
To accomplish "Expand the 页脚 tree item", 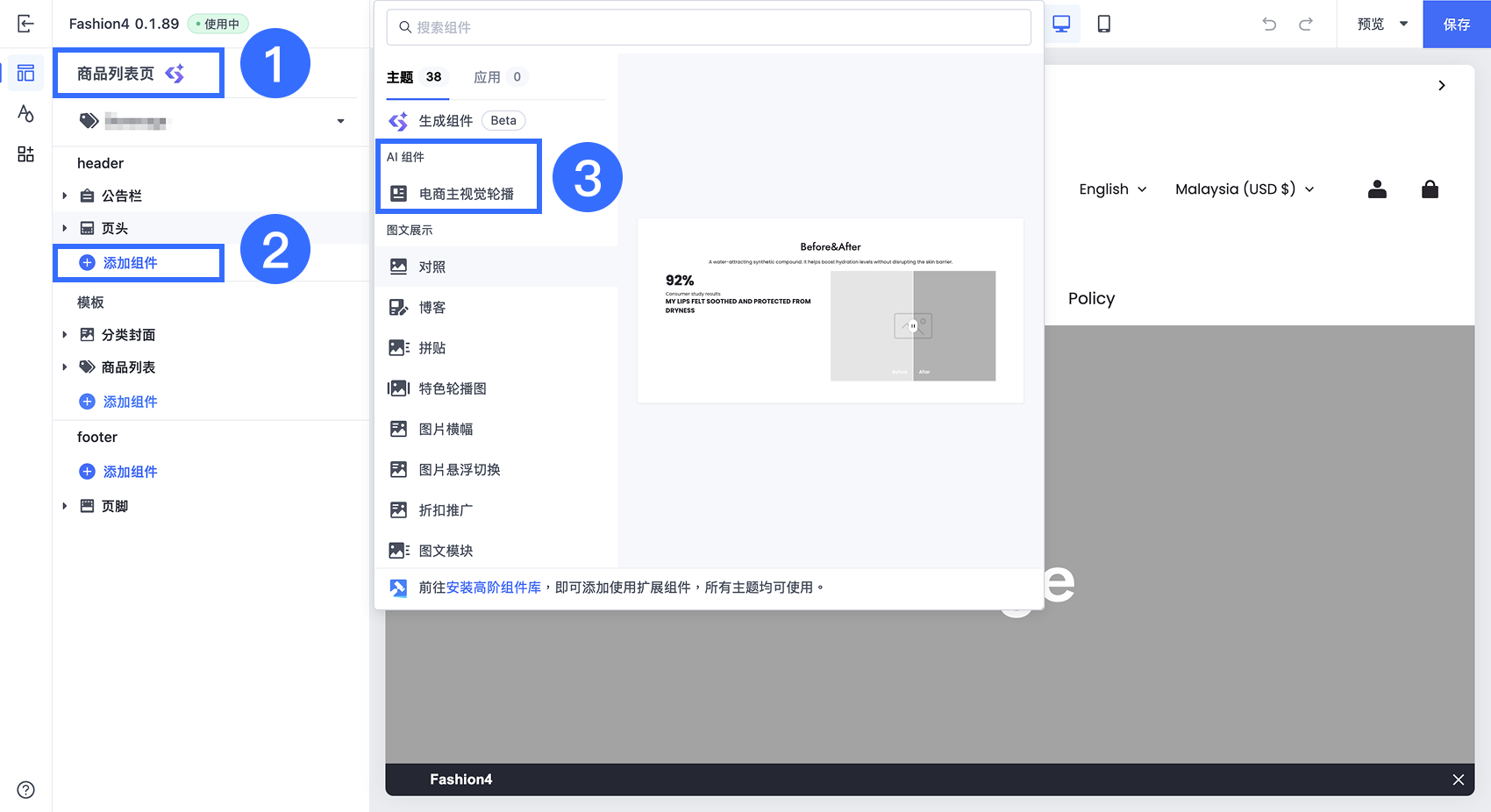I will point(64,506).
